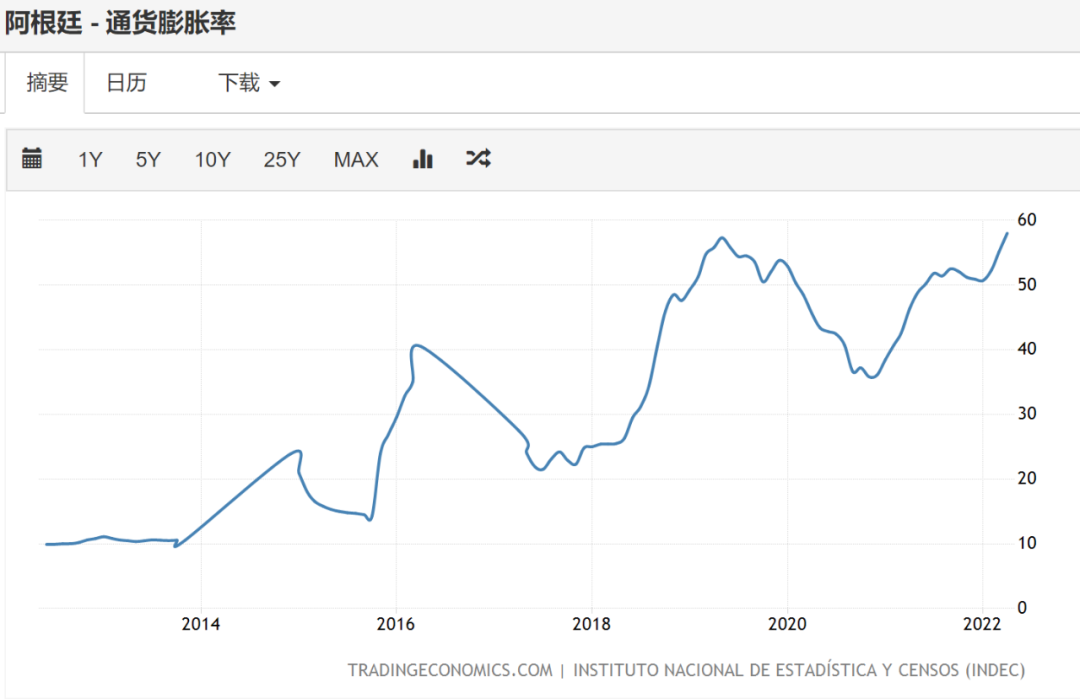1080x699 pixels.
Task: Open the calendar date range icon
Action: [32, 158]
